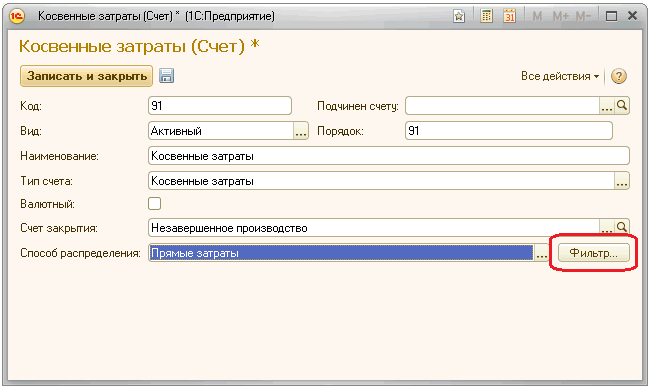The height and width of the screenshot is (390, 651).
Task: Toggle the Валютный checkbox
Action: click(154, 204)
